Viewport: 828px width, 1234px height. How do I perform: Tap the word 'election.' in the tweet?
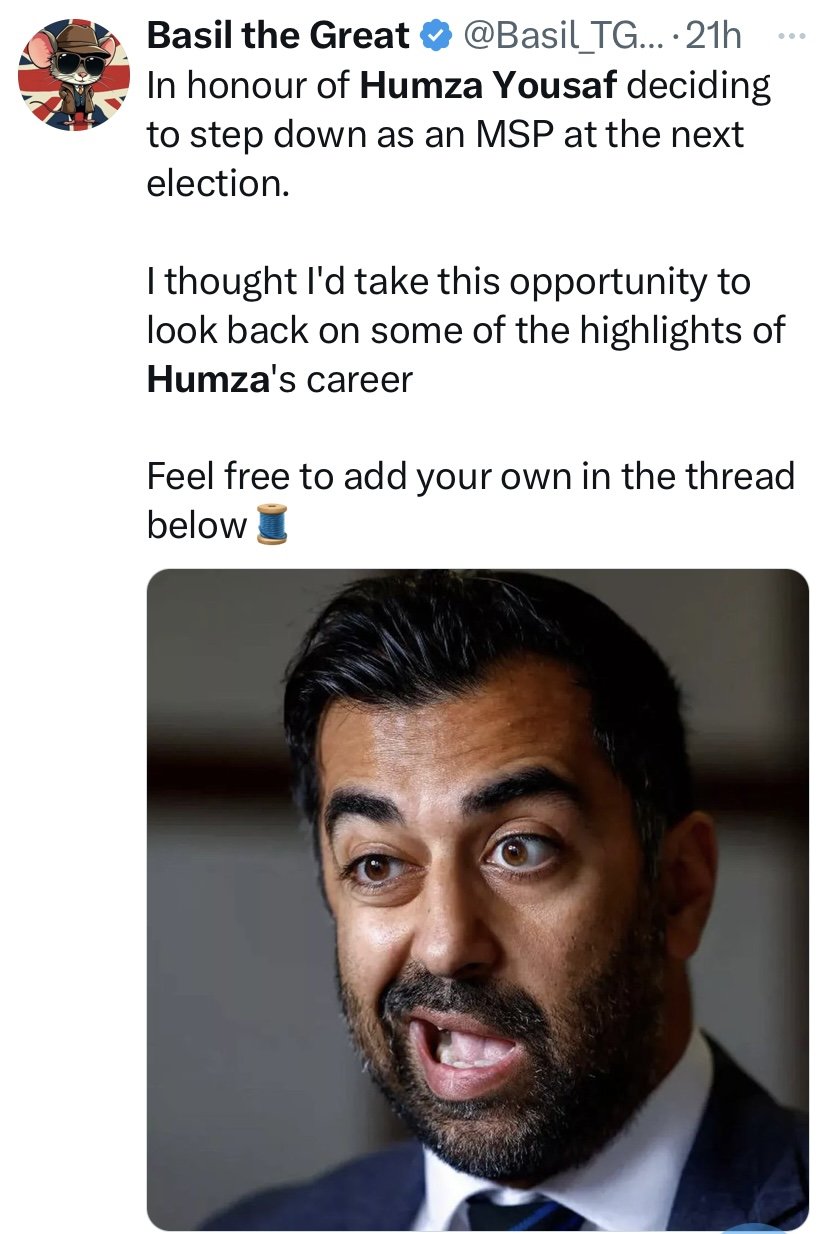coord(218,183)
